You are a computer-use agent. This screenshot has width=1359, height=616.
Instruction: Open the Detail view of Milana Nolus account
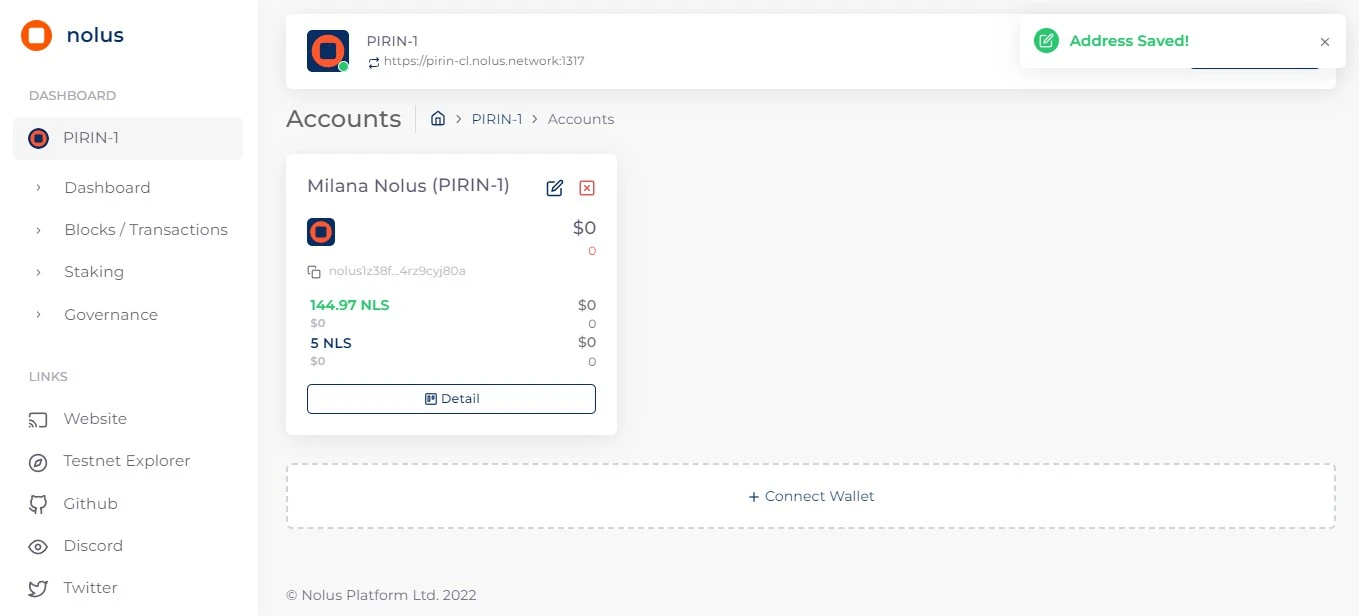coord(451,398)
